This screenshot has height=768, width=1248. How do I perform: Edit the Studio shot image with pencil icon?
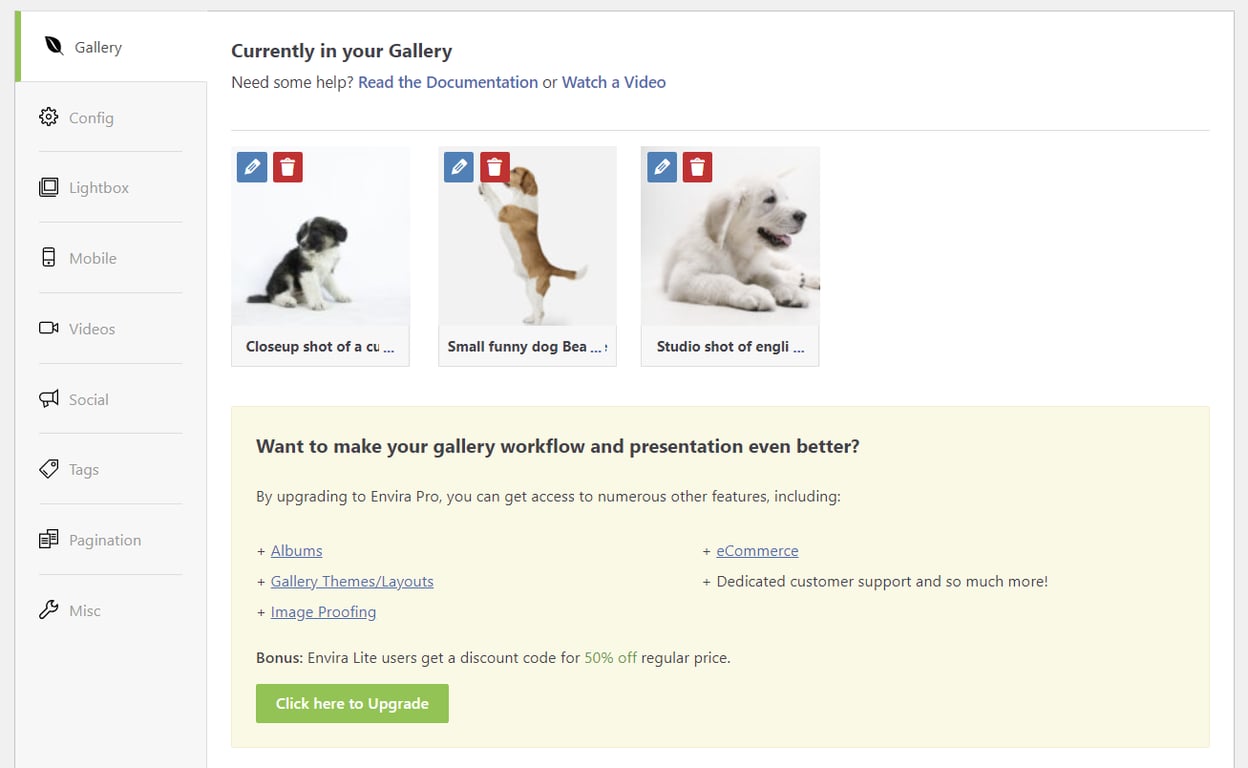point(661,167)
